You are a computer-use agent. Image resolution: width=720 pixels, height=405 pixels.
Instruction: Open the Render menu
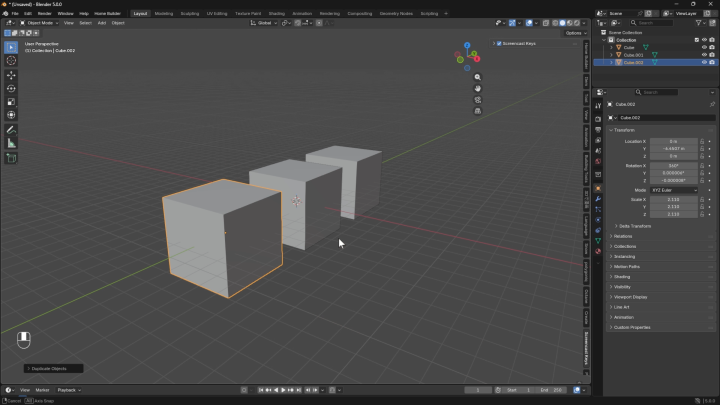point(45,14)
